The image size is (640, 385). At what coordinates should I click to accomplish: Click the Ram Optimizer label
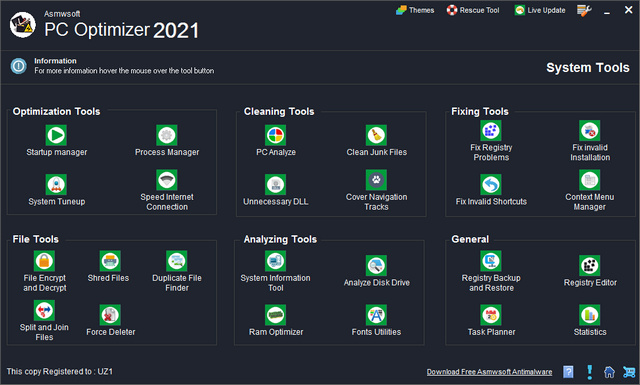276,332
